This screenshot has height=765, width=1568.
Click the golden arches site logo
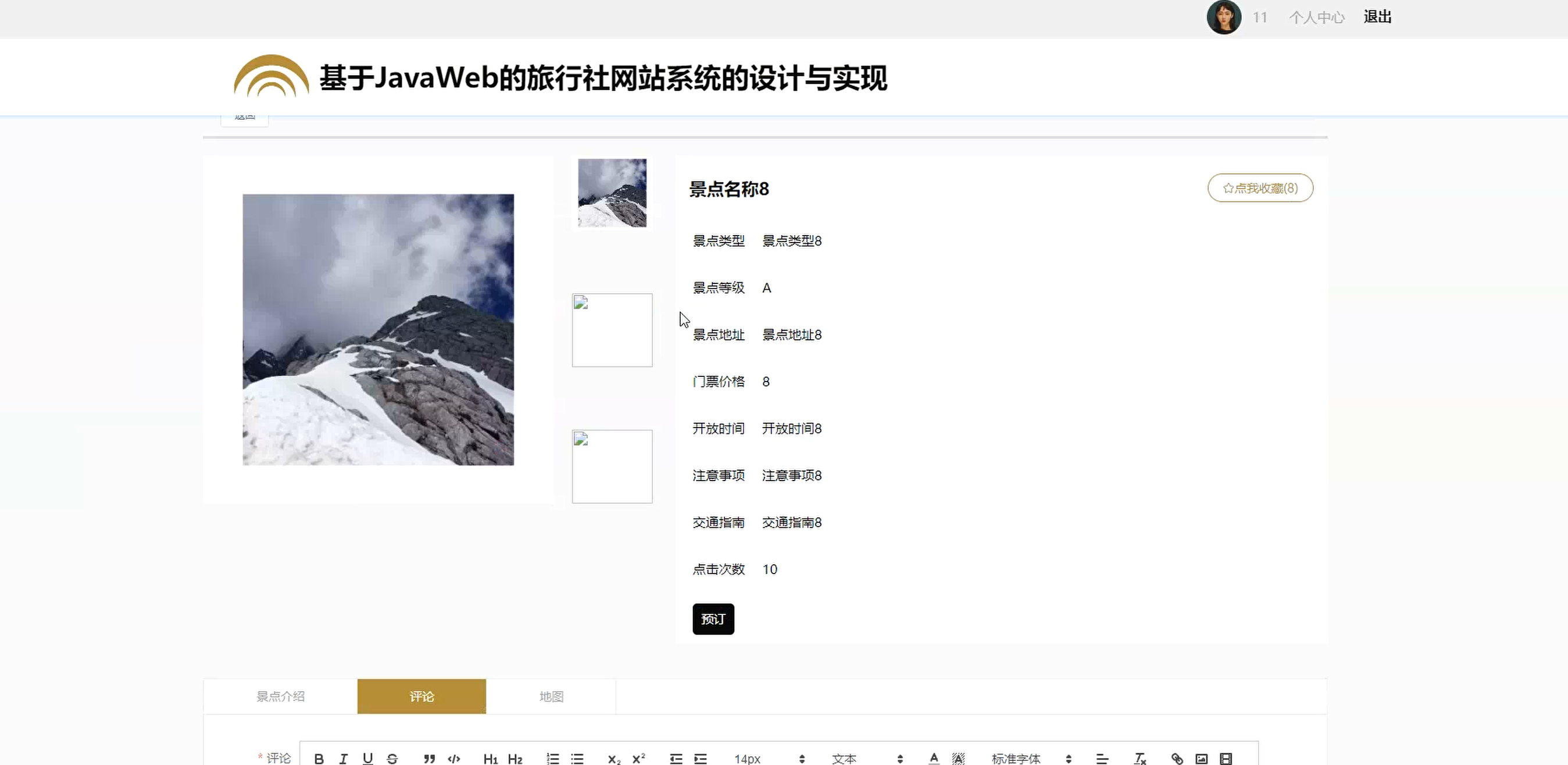coord(271,76)
